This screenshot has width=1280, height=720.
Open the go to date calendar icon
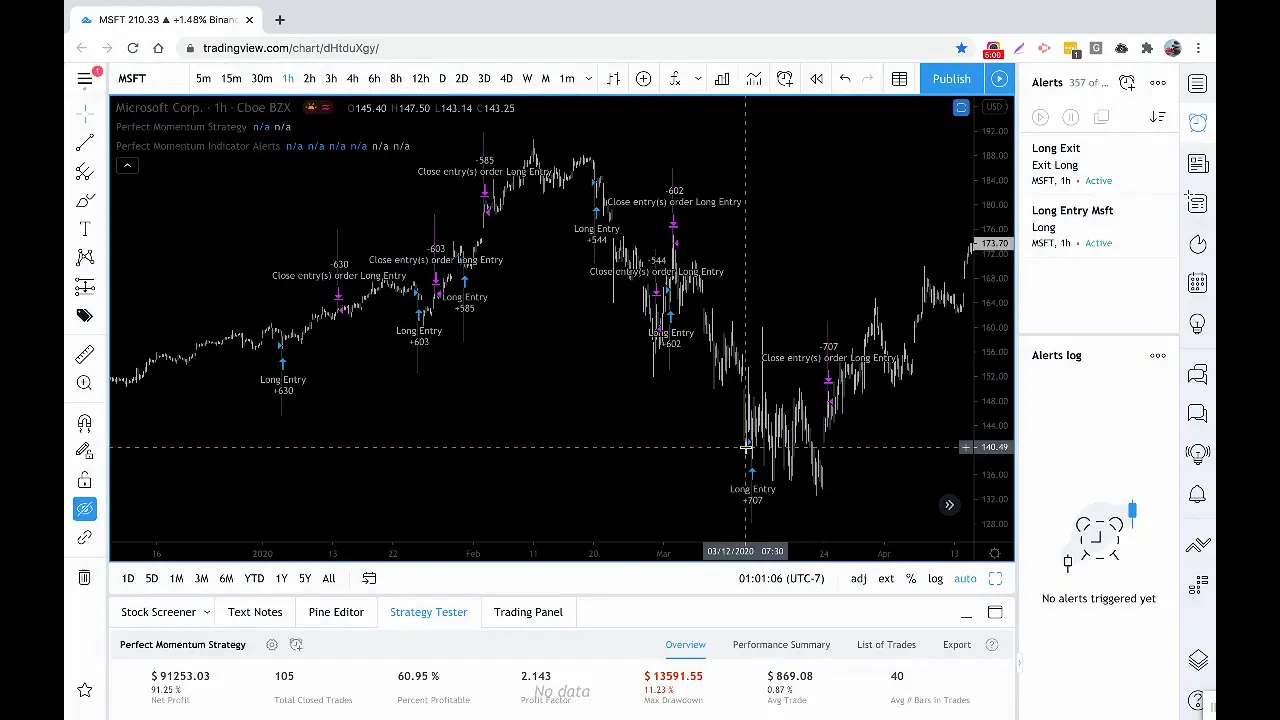click(x=369, y=578)
